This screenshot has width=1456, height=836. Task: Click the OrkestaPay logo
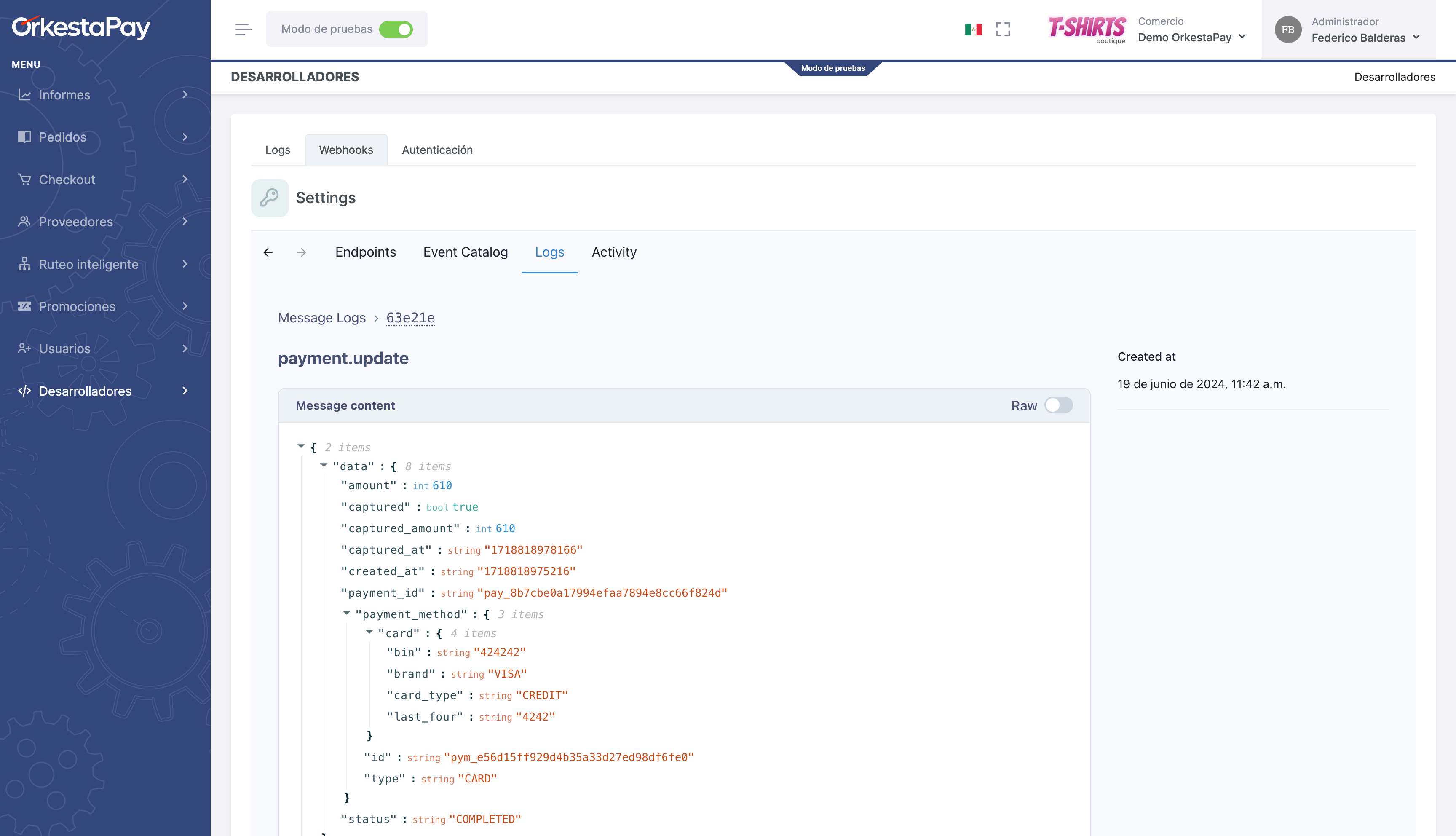81,27
